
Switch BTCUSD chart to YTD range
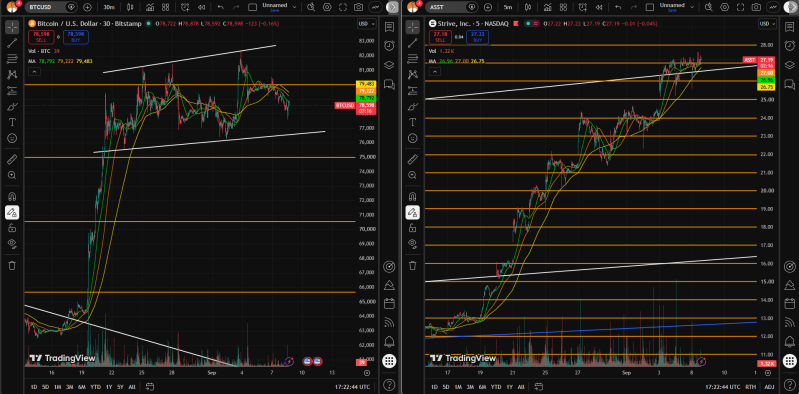click(x=95, y=386)
